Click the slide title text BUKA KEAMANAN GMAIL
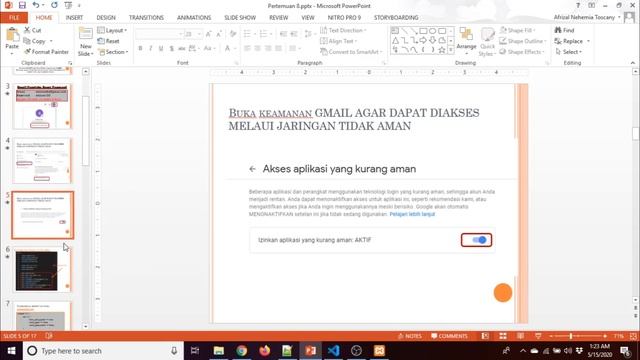This screenshot has width=640, height=360. click(354, 119)
